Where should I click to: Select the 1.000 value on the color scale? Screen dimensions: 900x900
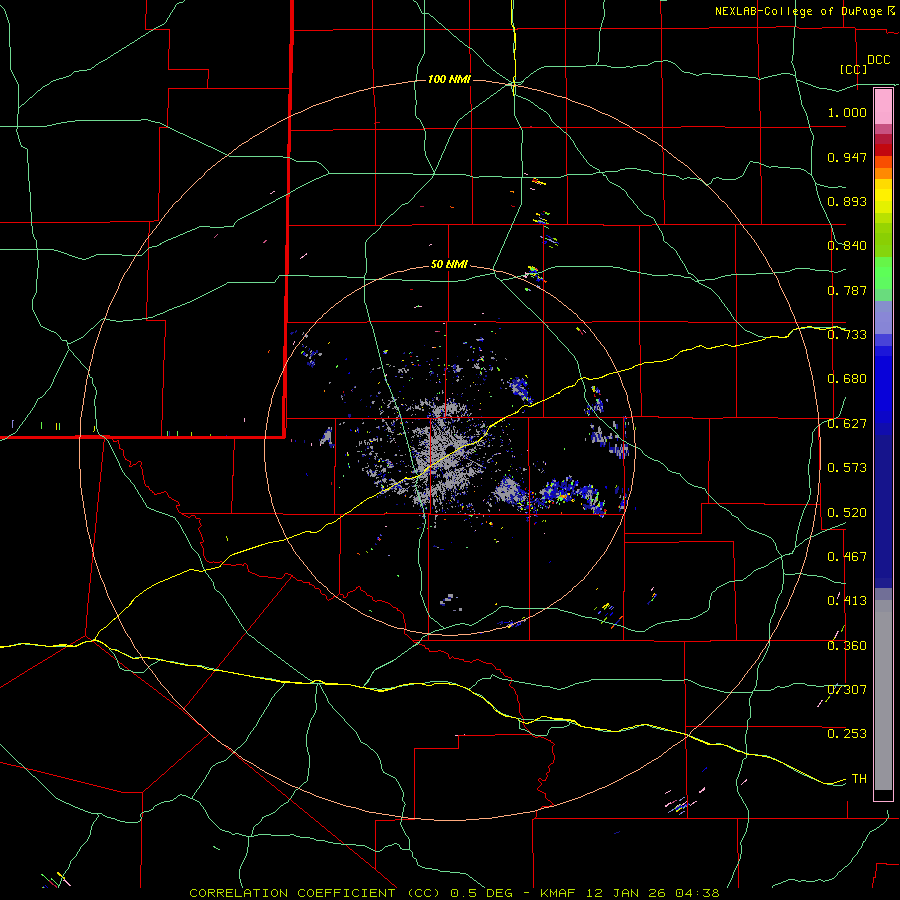point(847,112)
